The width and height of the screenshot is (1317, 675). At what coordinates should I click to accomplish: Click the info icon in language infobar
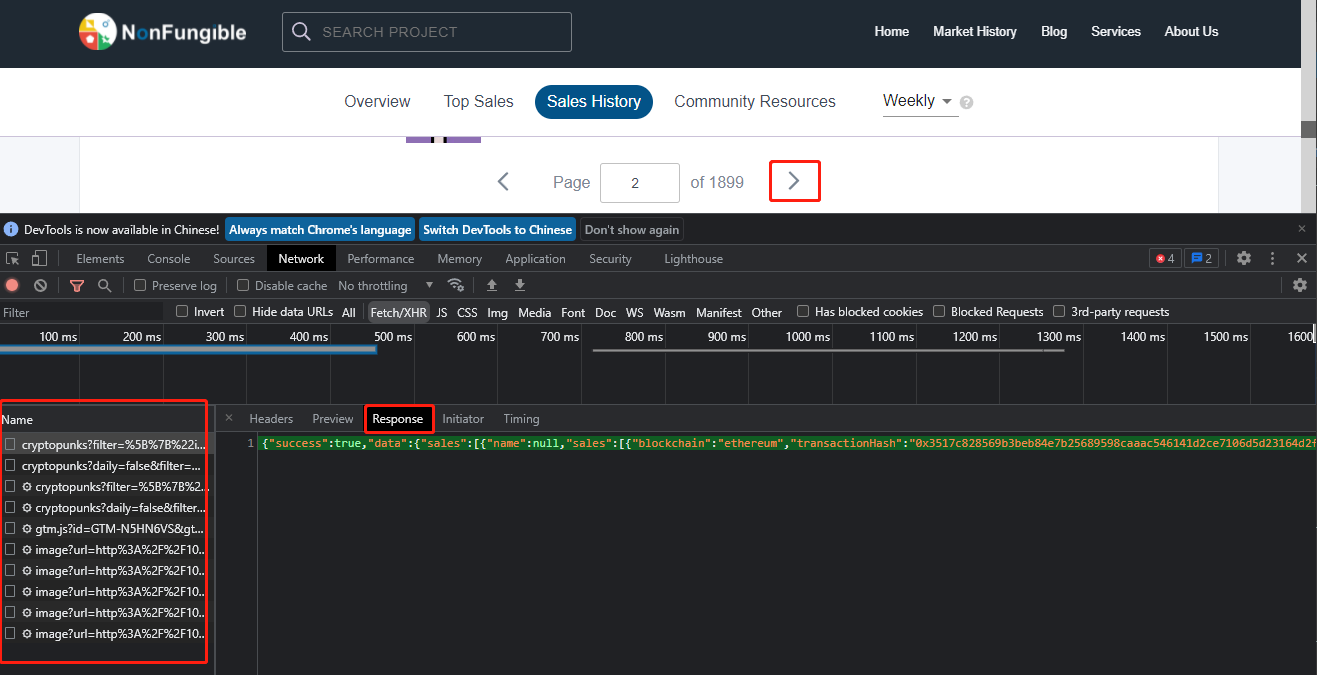point(11,229)
